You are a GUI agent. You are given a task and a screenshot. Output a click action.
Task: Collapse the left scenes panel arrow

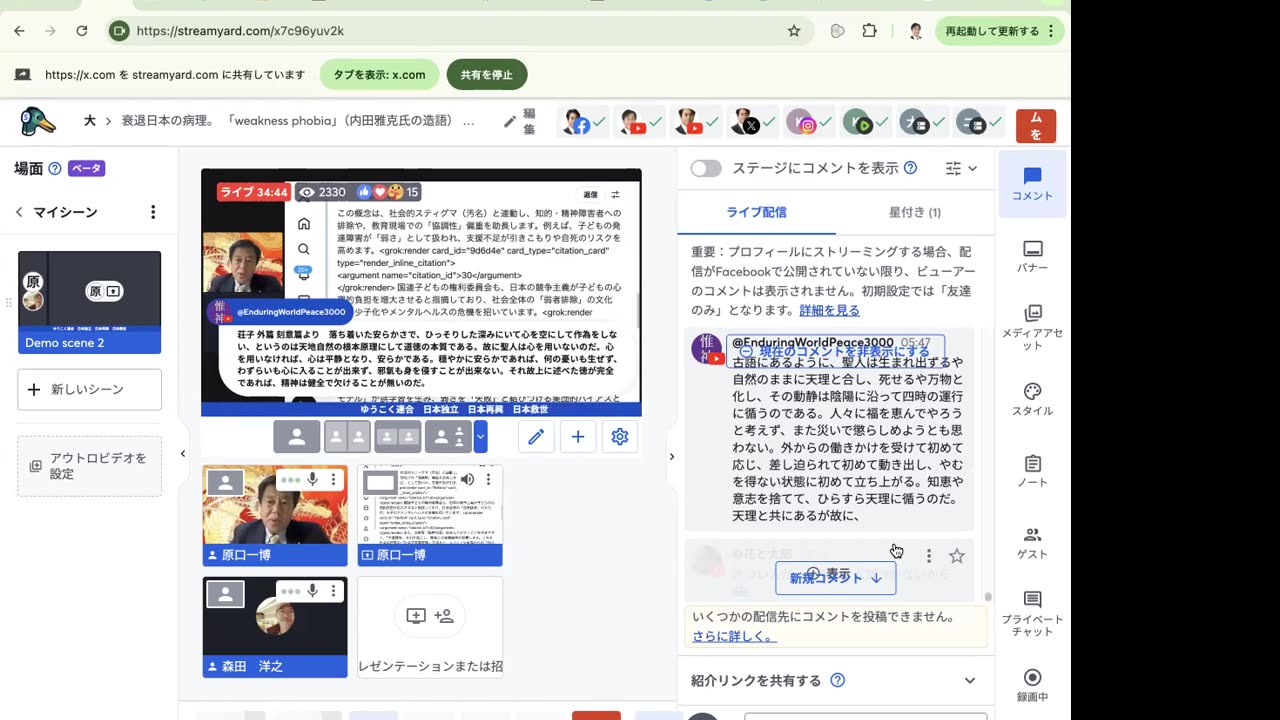(183, 454)
